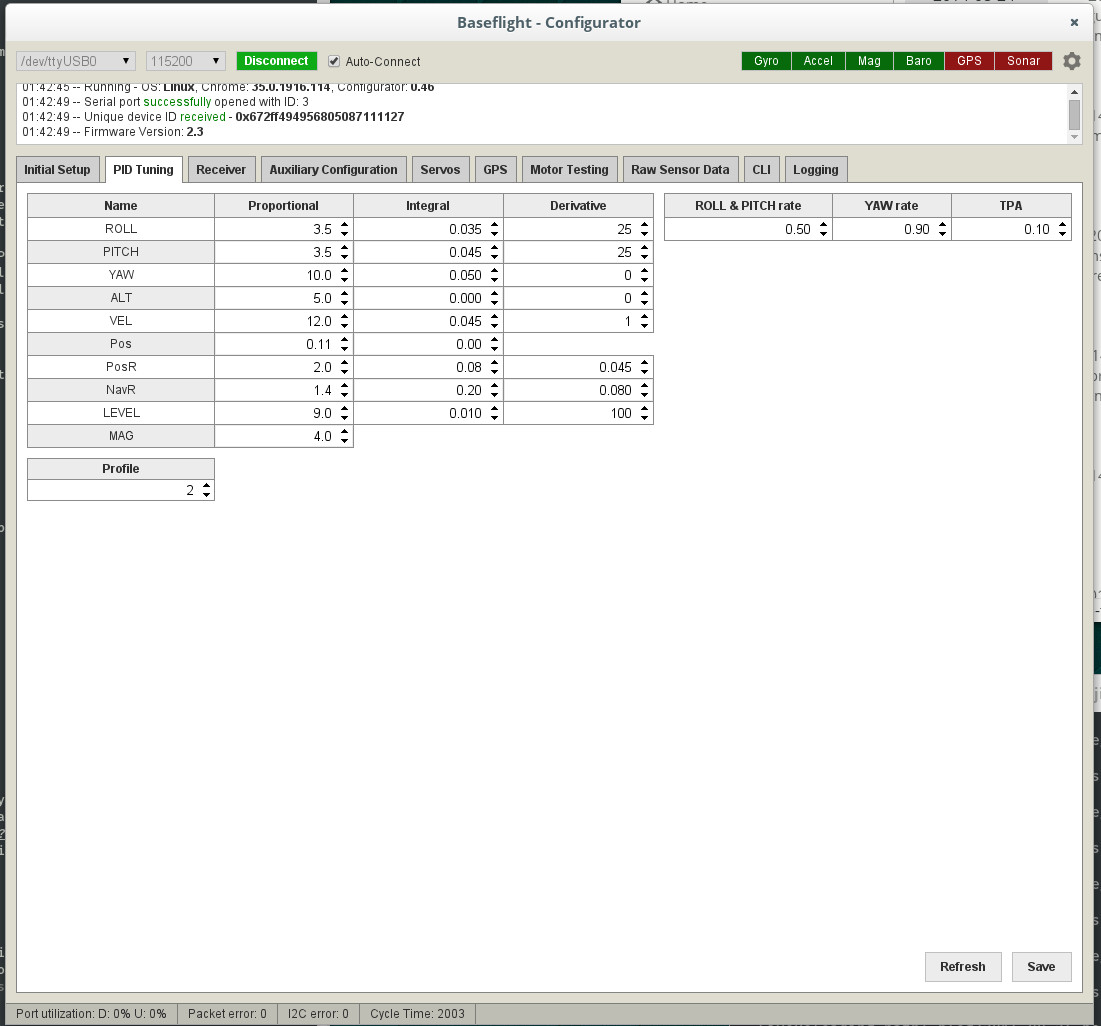Click the NavR Derivative stepper arrows
Image resolution: width=1101 pixels, height=1026 pixels.
point(645,390)
